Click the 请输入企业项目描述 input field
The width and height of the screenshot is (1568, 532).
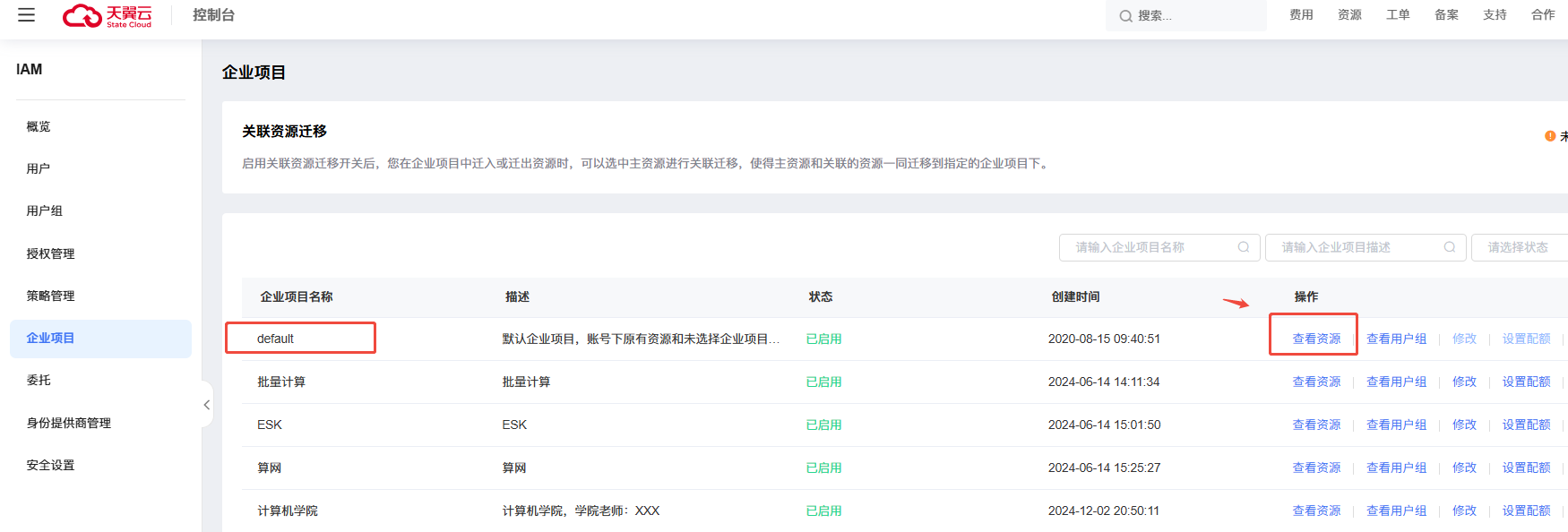(x=1366, y=247)
